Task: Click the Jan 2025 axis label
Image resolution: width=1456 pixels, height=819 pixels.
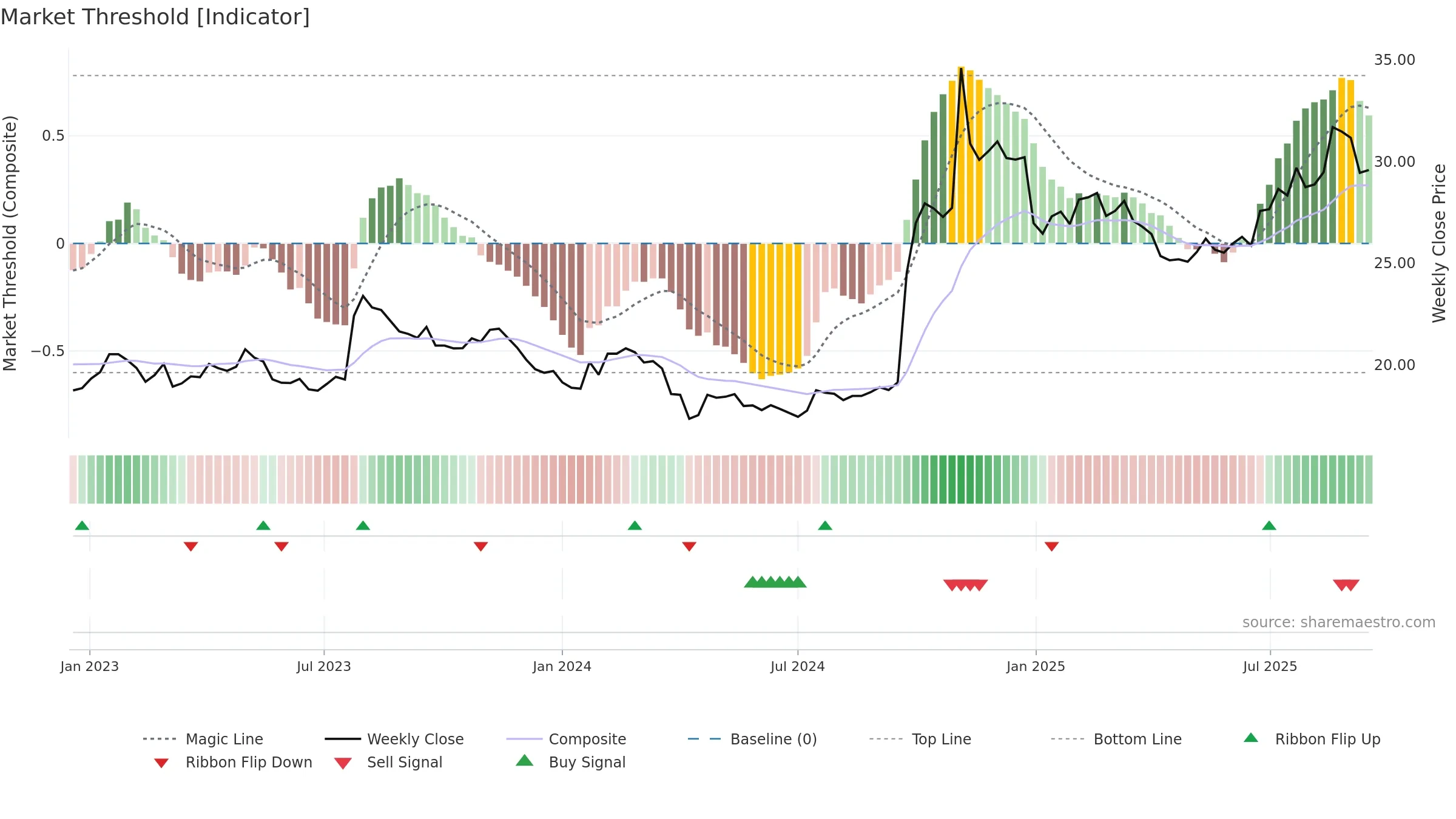Action: (1036, 666)
